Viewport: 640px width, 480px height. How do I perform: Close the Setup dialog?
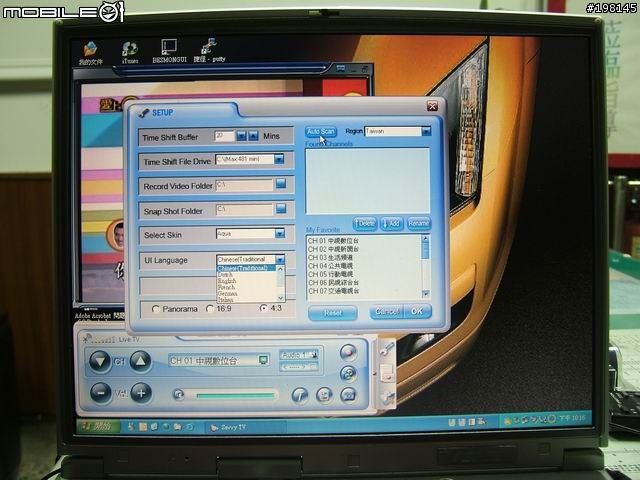432,106
